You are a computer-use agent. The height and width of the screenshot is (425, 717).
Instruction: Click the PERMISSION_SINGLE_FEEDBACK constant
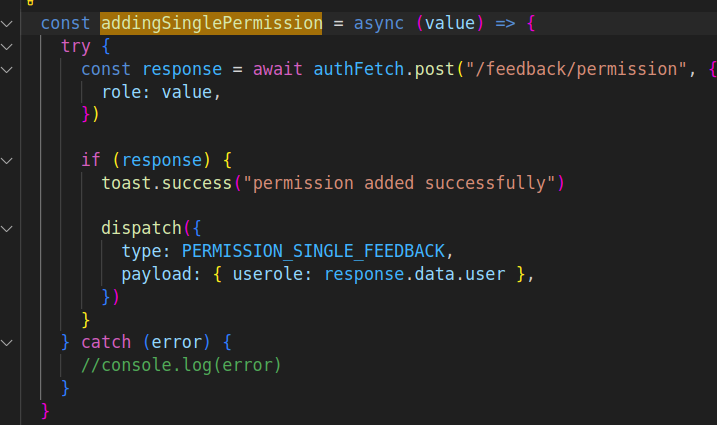(x=317, y=251)
